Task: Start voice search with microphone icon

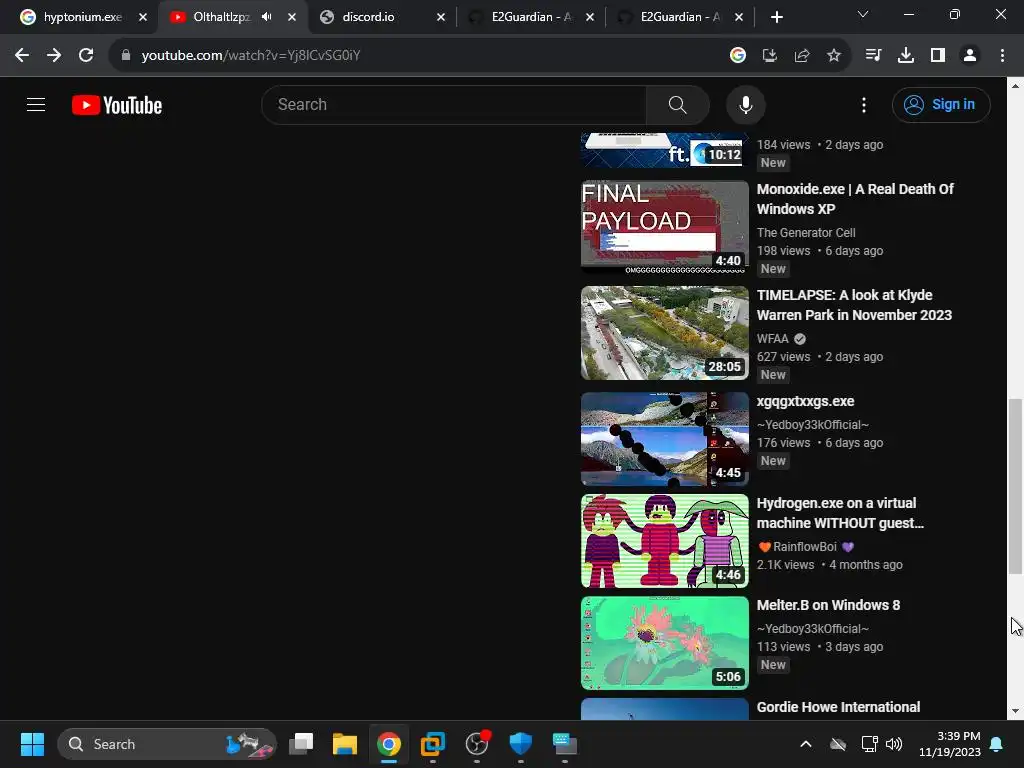Action: (x=745, y=104)
